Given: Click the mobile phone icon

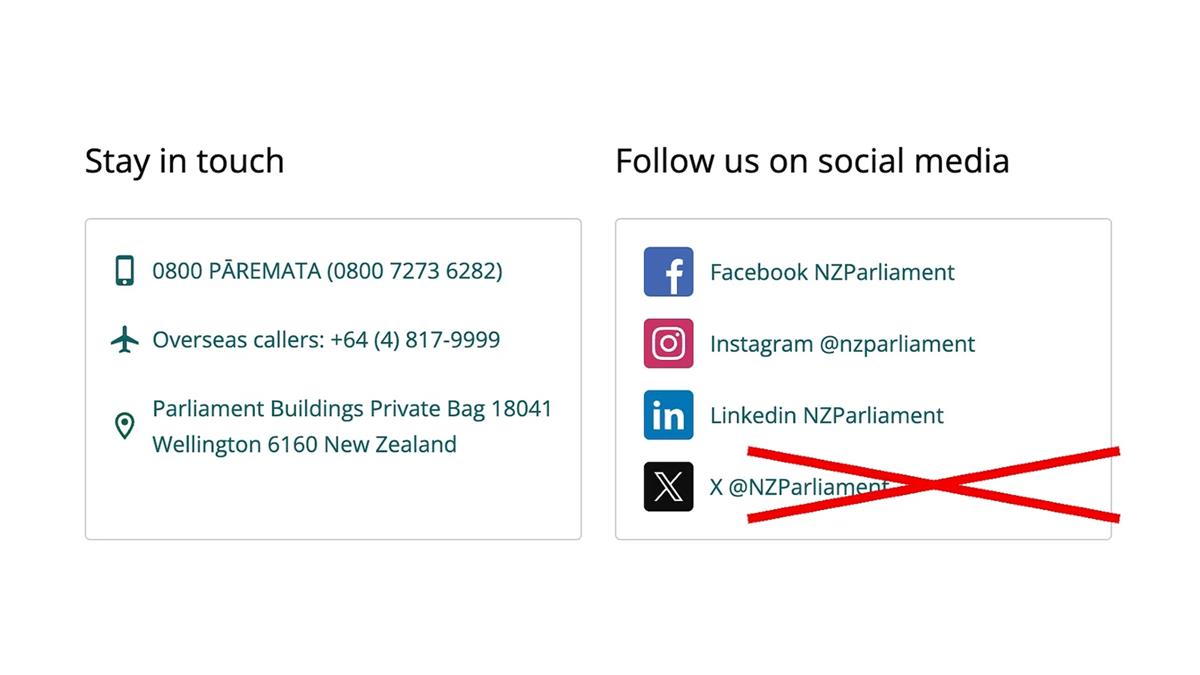Looking at the screenshot, I should (124, 271).
